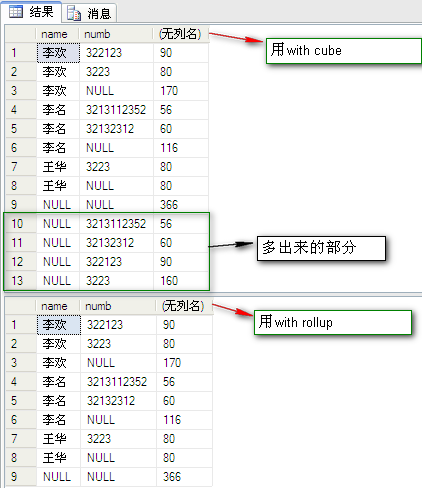Click 3223 in cube grid row 2

(x=116, y=72)
